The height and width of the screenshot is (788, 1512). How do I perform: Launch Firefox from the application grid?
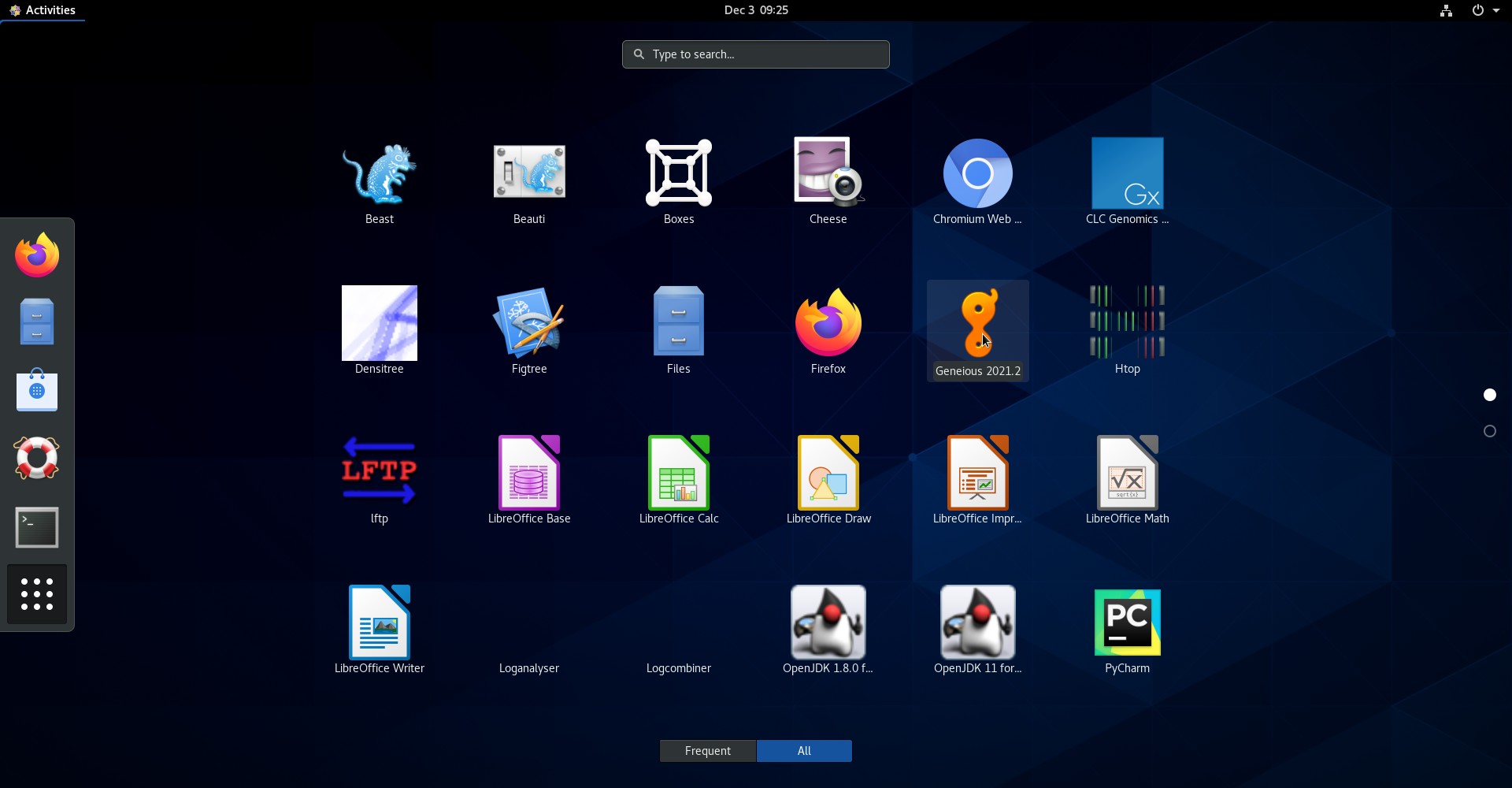[828, 331]
